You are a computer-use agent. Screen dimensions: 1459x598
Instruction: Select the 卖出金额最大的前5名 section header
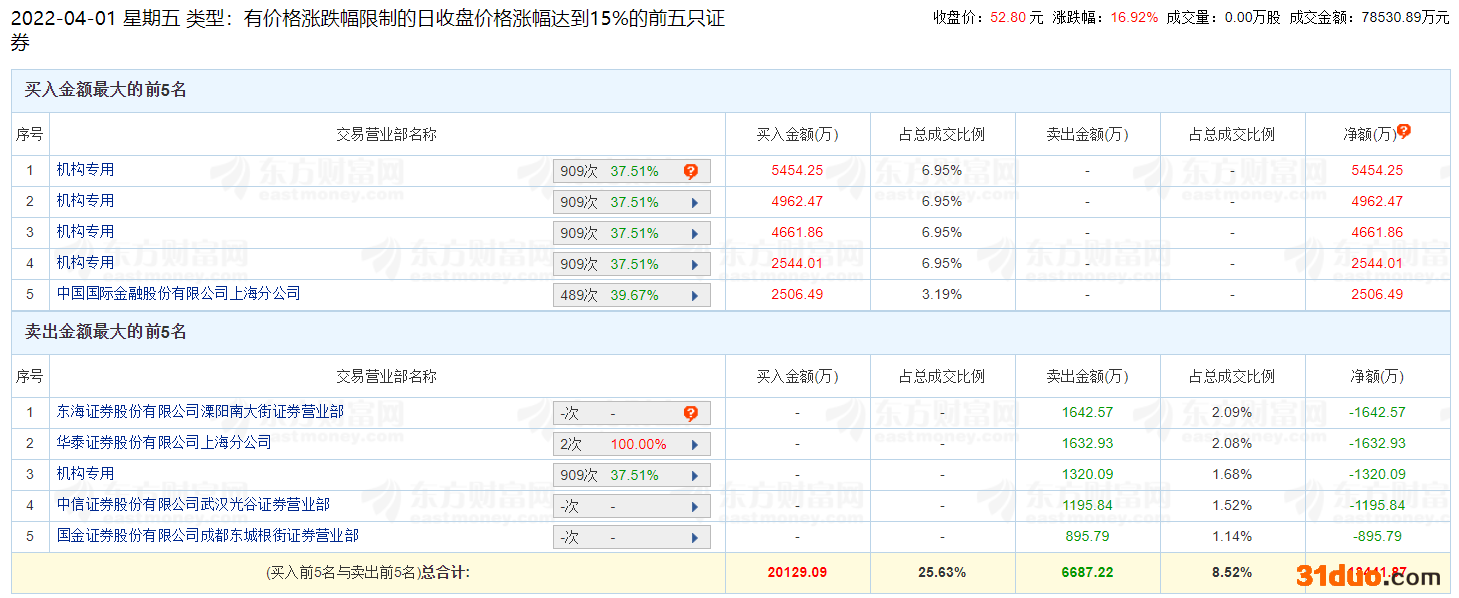coord(106,332)
